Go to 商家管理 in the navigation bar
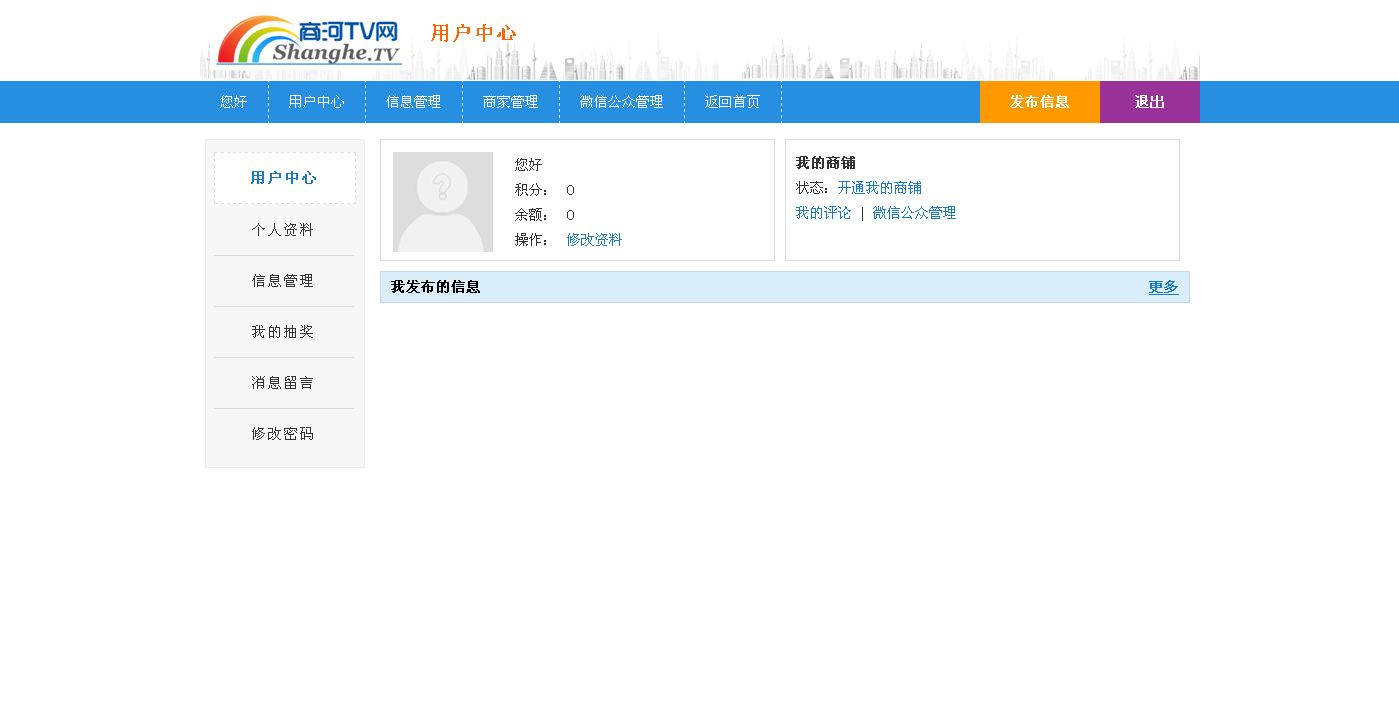Image resolution: width=1399 pixels, height=725 pixels. (x=510, y=102)
